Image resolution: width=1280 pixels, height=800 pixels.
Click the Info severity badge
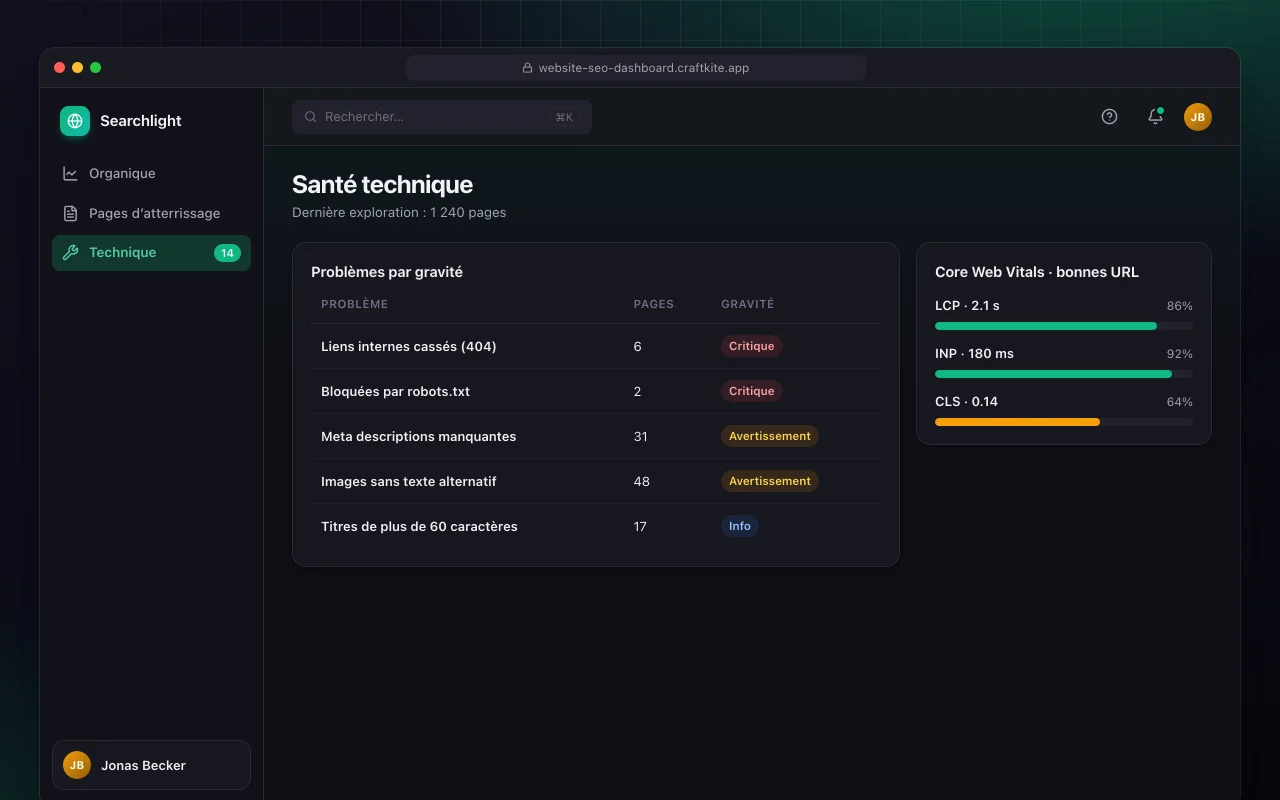(x=740, y=526)
